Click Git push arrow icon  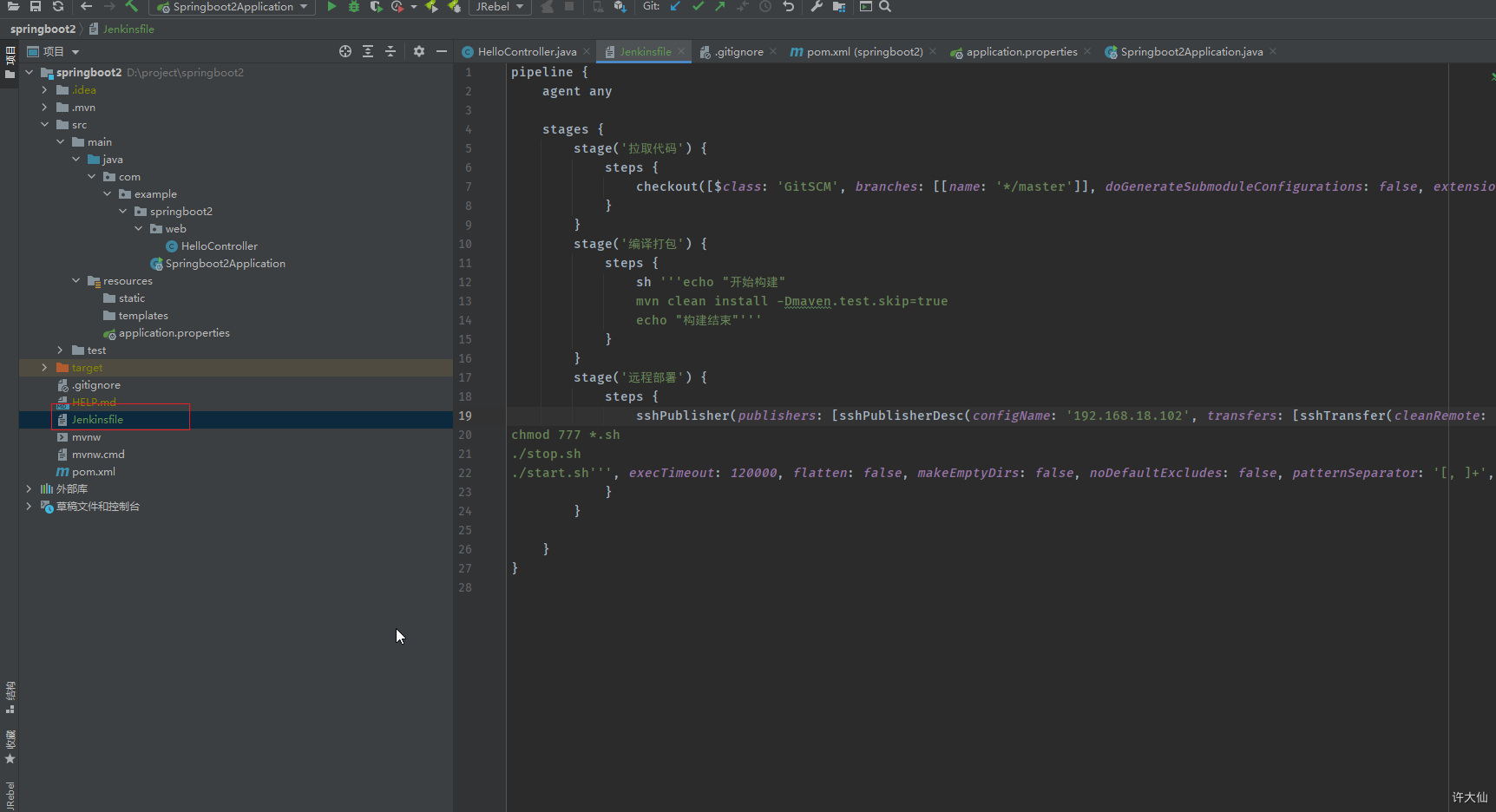720,7
